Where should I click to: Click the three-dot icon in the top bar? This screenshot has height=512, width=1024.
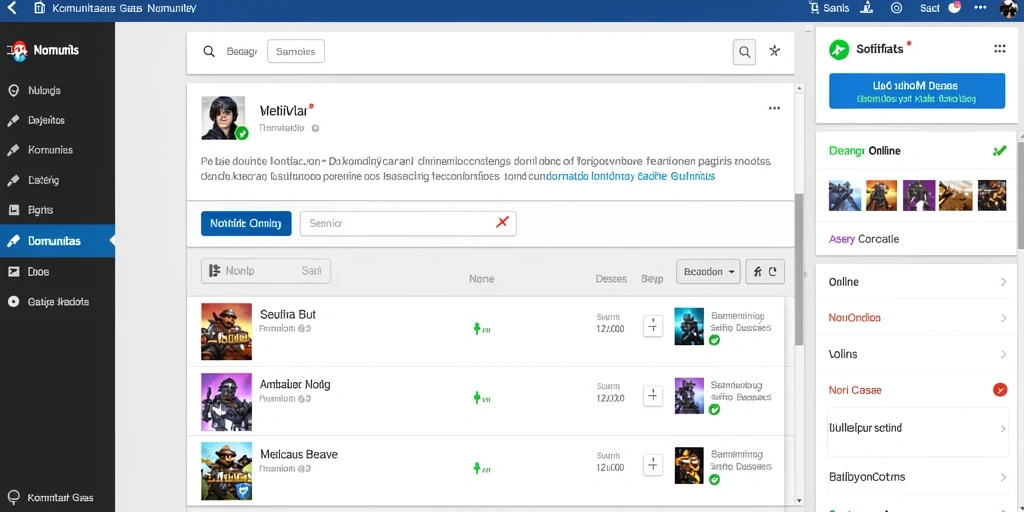[x=980, y=8]
